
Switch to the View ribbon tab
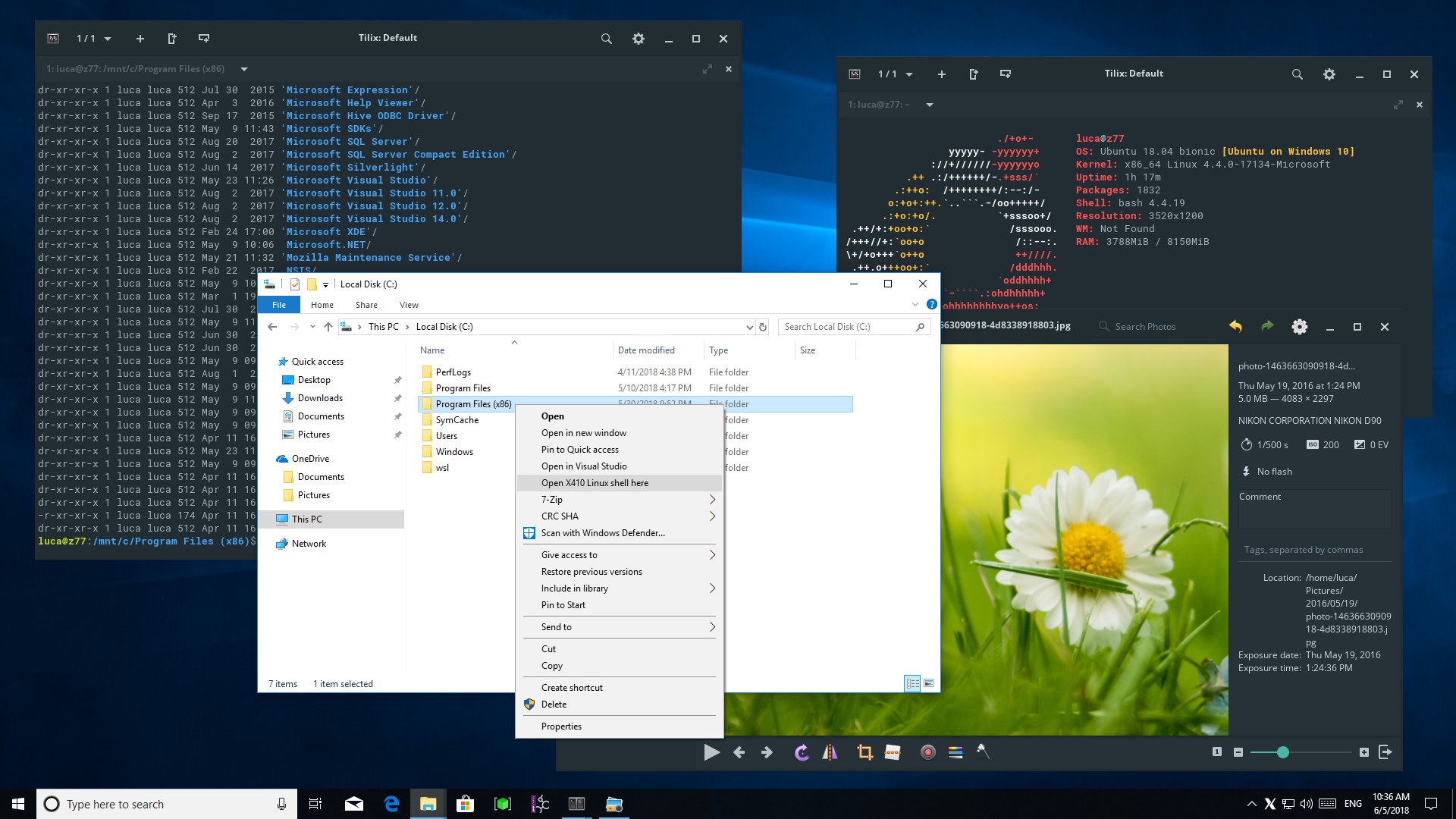409,305
